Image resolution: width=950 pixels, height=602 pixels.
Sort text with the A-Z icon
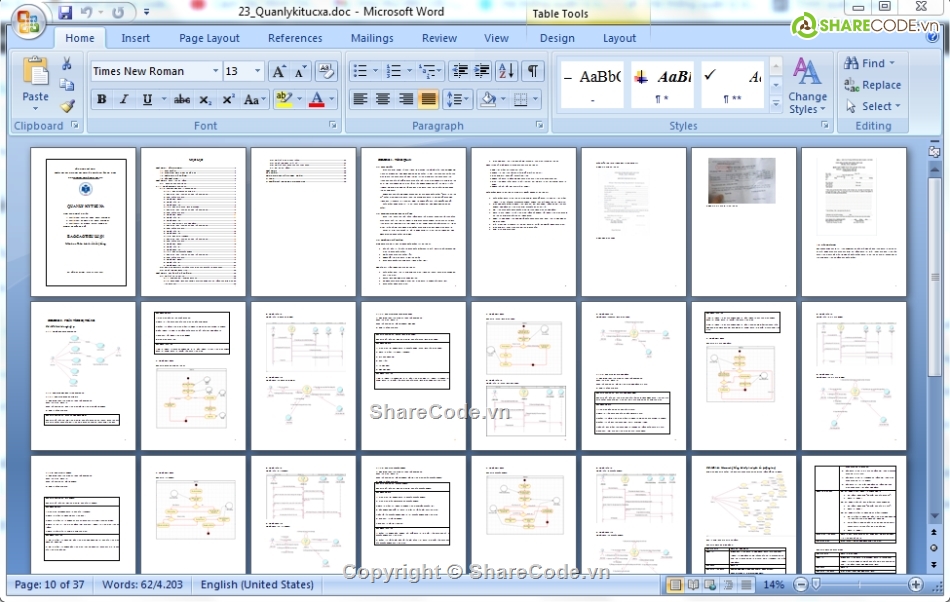pyautogui.click(x=506, y=71)
